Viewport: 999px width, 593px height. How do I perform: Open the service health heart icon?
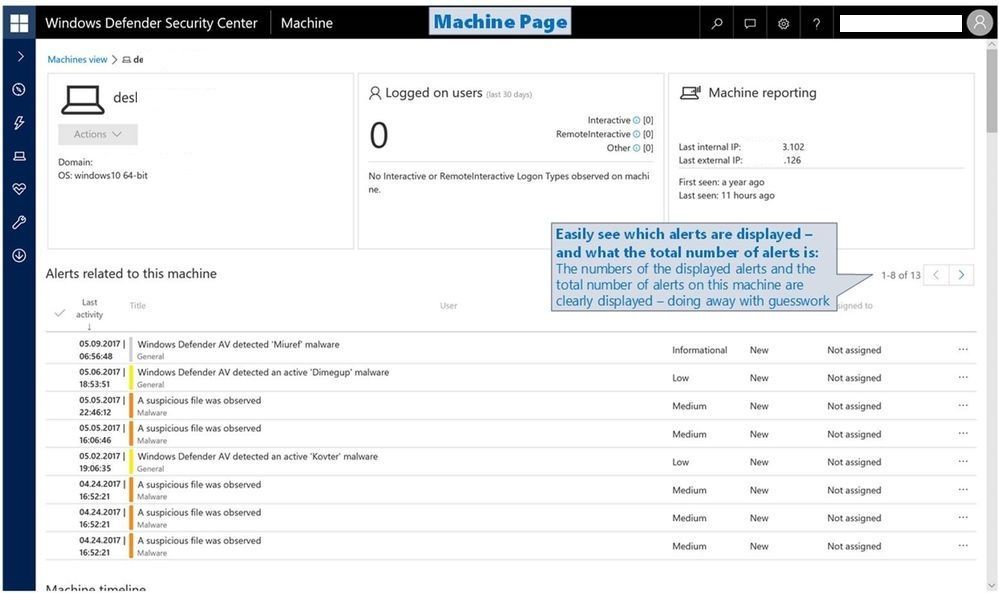pyautogui.click(x=19, y=189)
